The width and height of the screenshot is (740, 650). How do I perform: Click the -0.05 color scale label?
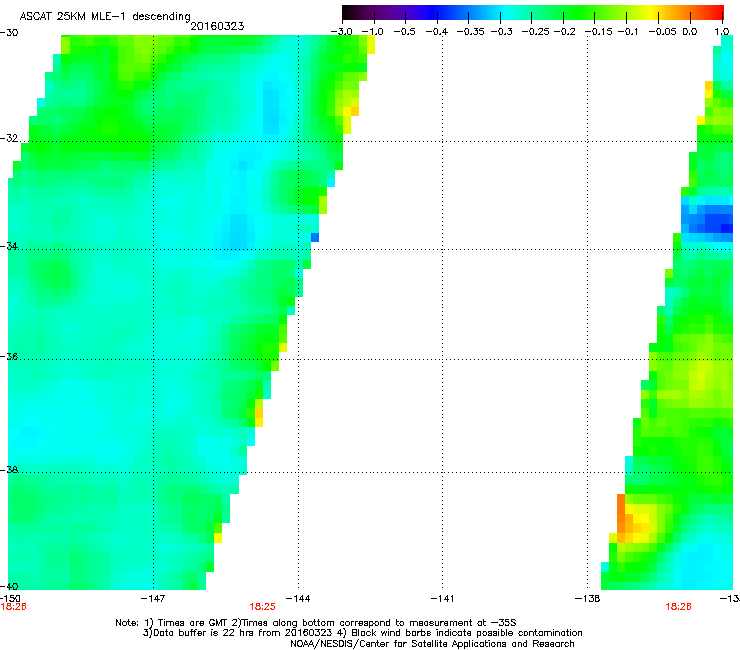[662, 32]
